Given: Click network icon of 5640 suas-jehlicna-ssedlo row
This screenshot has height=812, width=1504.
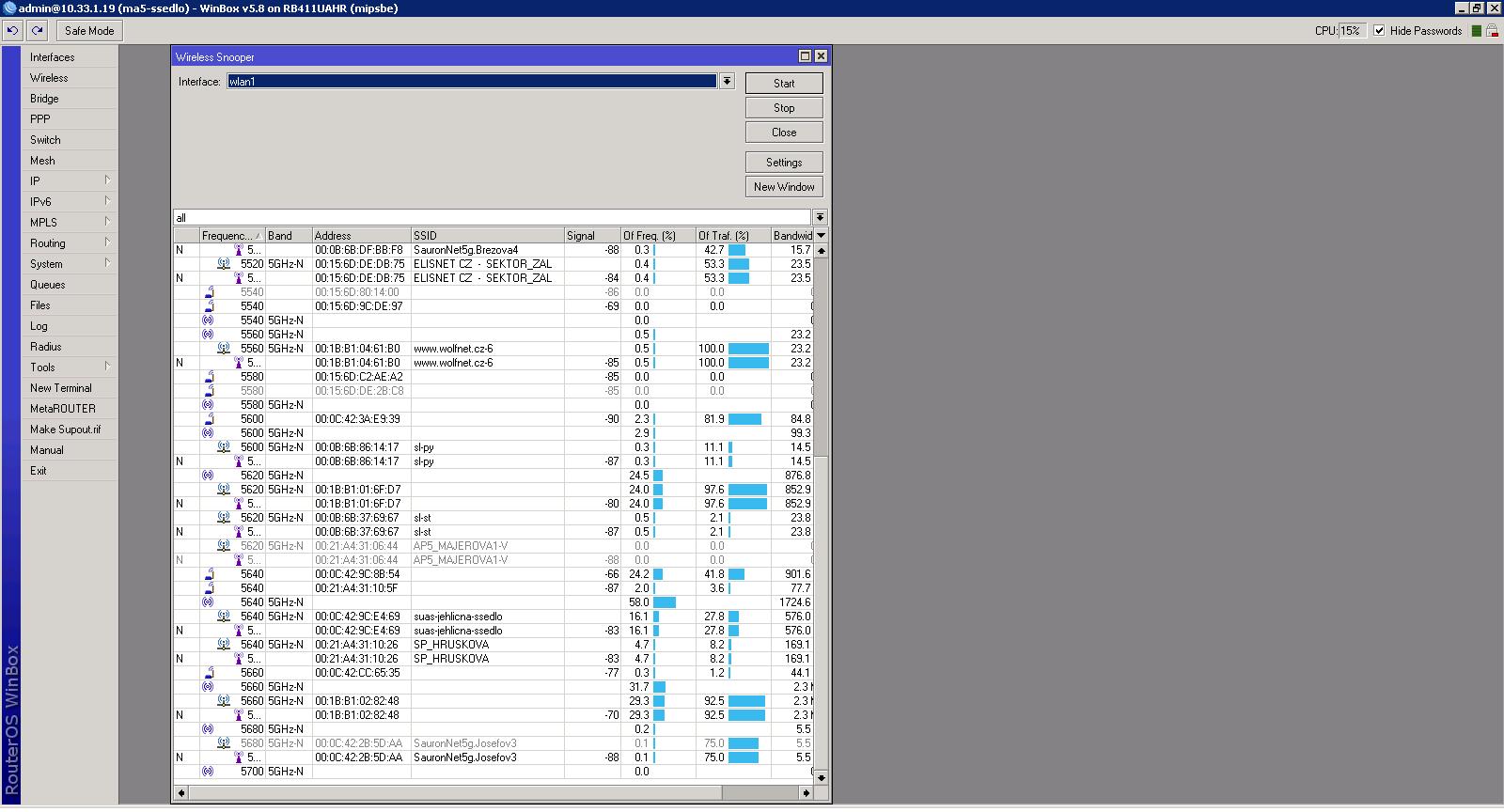Looking at the screenshot, I should tap(224, 617).
